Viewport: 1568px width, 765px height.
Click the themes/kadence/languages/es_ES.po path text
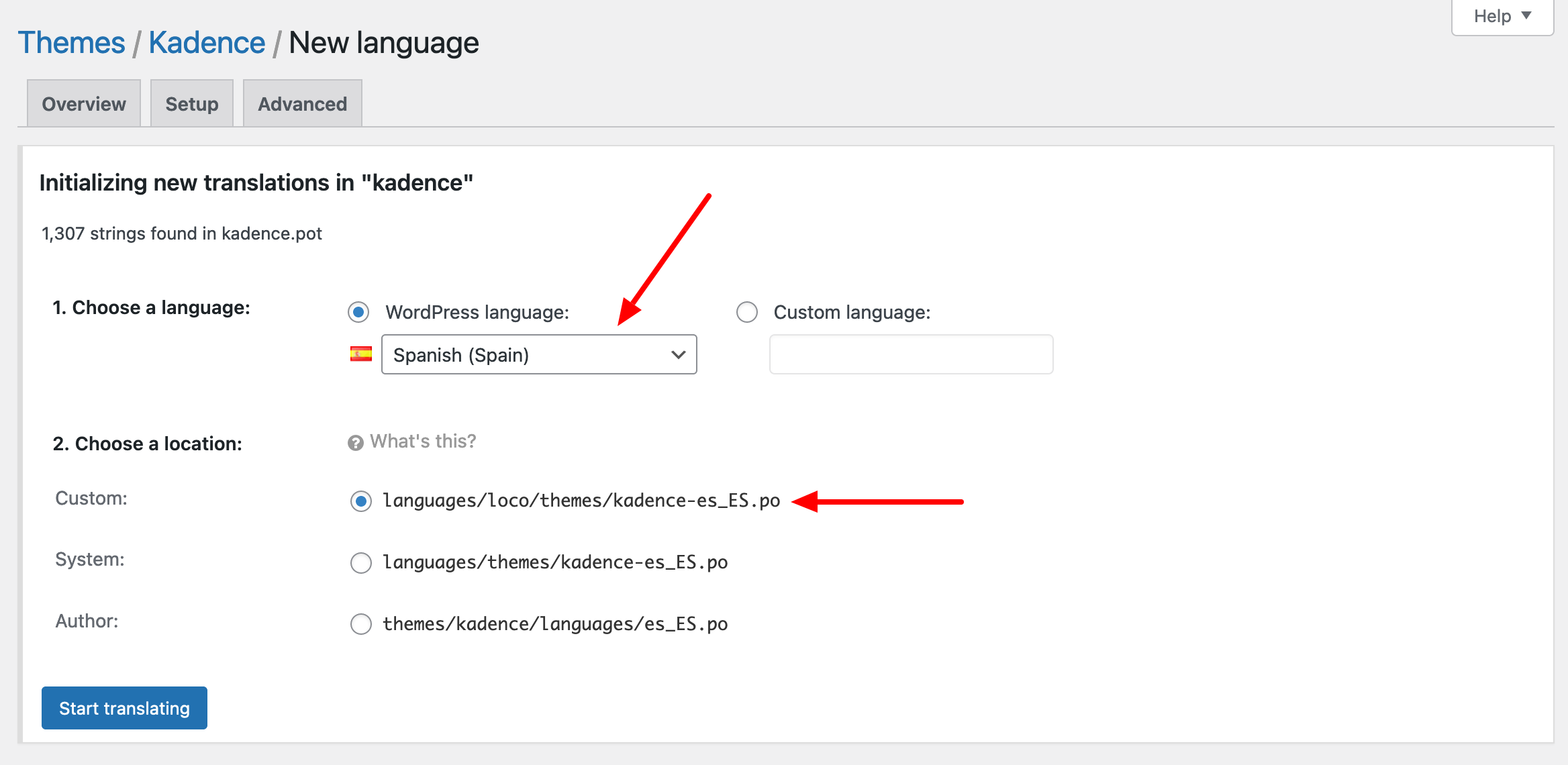click(x=555, y=624)
